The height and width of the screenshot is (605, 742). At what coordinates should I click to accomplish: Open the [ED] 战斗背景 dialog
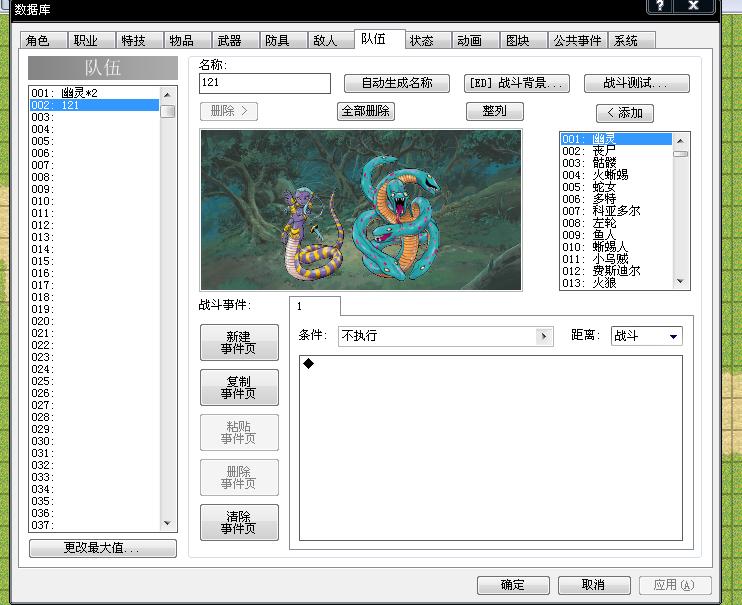(x=517, y=83)
